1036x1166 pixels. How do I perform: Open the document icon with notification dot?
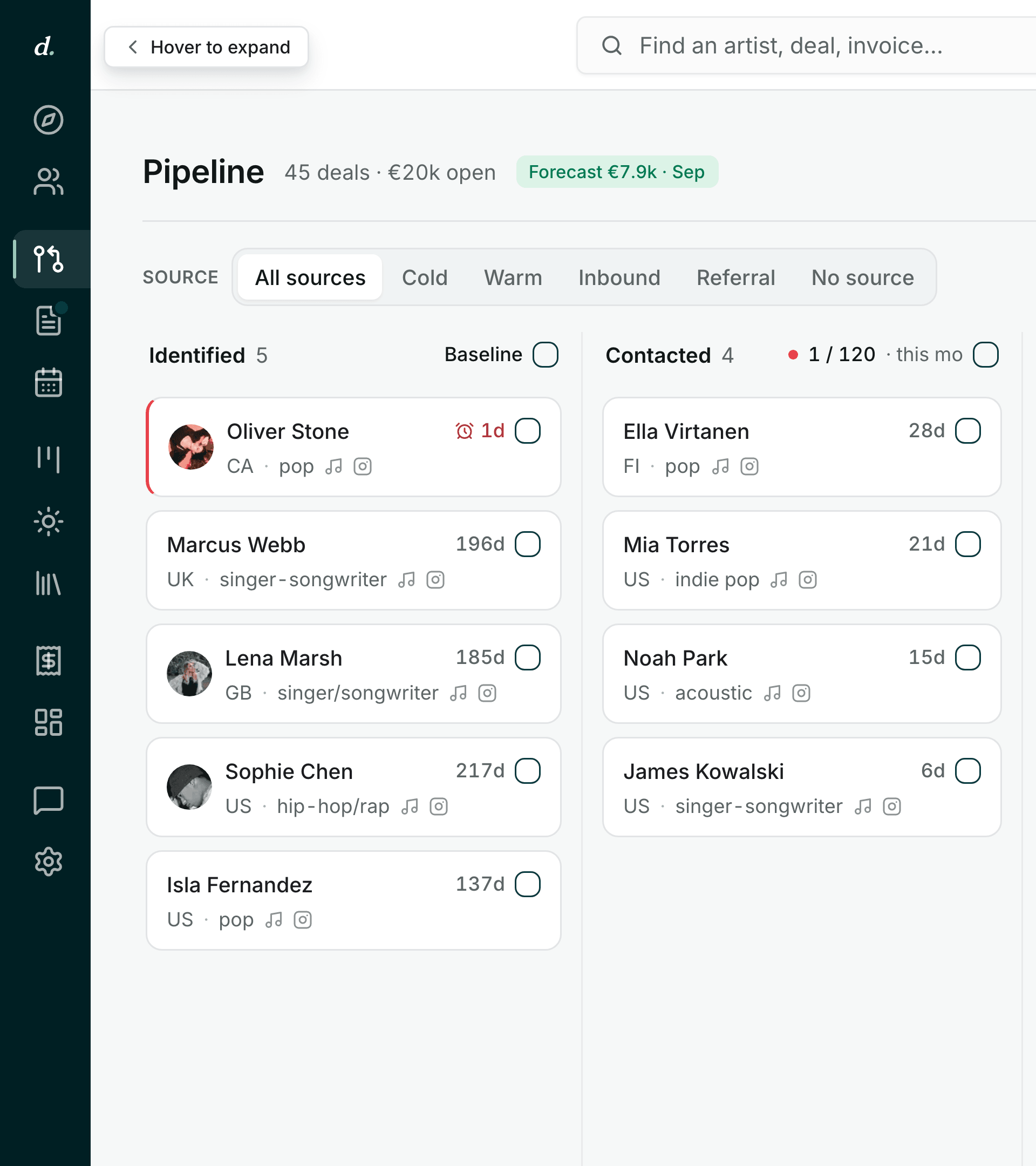[x=49, y=321]
